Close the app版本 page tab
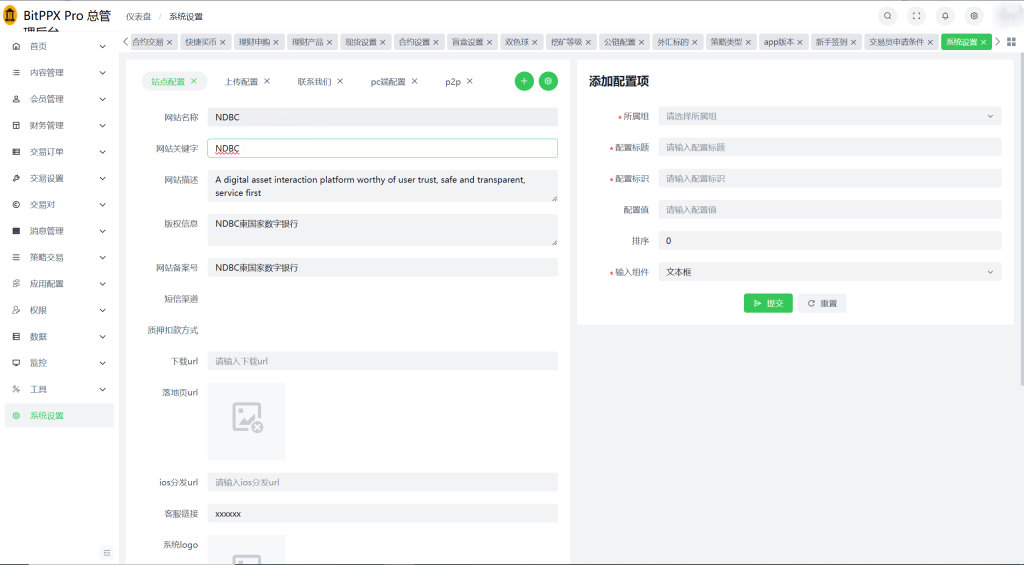 coord(799,42)
